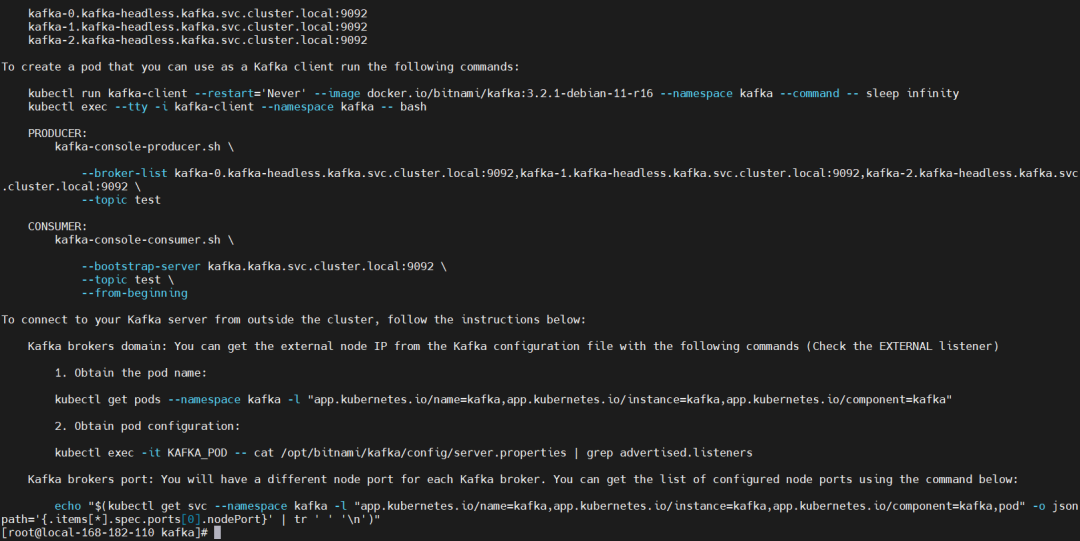Click the '--from-beginning' option
The height and width of the screenshot is (541, 1080).
click(134, 293)
